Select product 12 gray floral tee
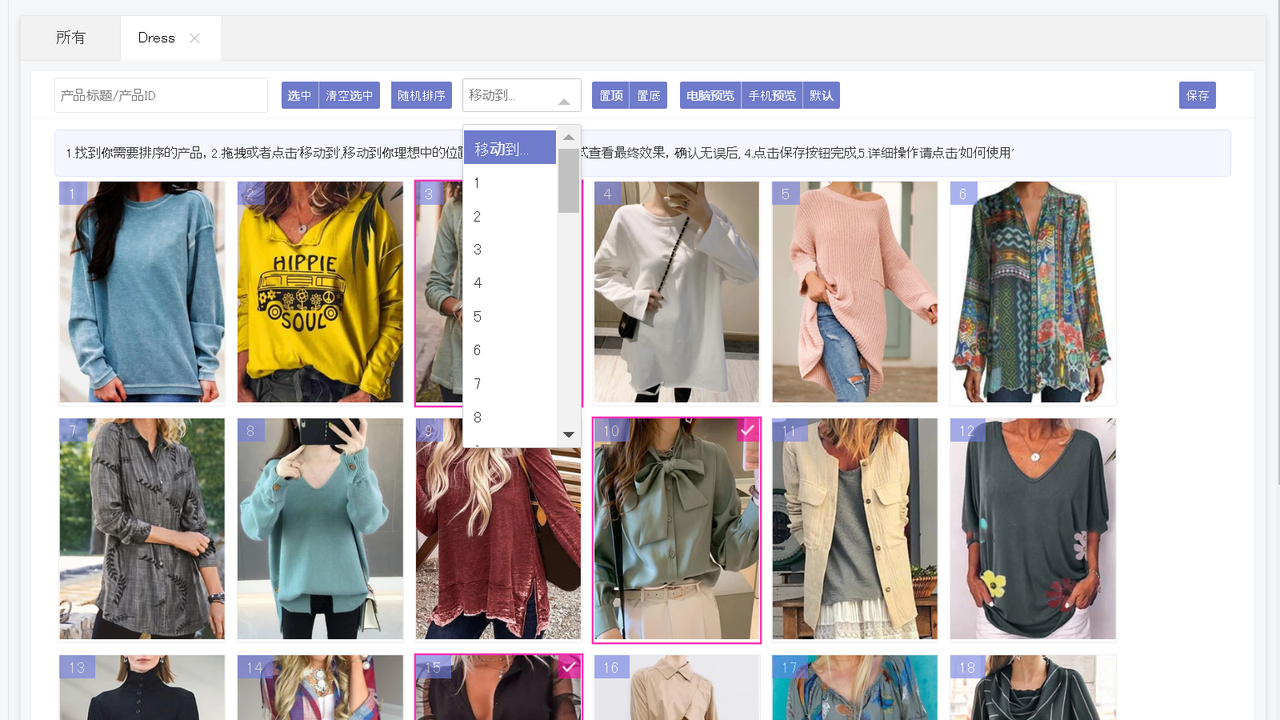This screenshot has height=720, width=1280. [1033, 529]
